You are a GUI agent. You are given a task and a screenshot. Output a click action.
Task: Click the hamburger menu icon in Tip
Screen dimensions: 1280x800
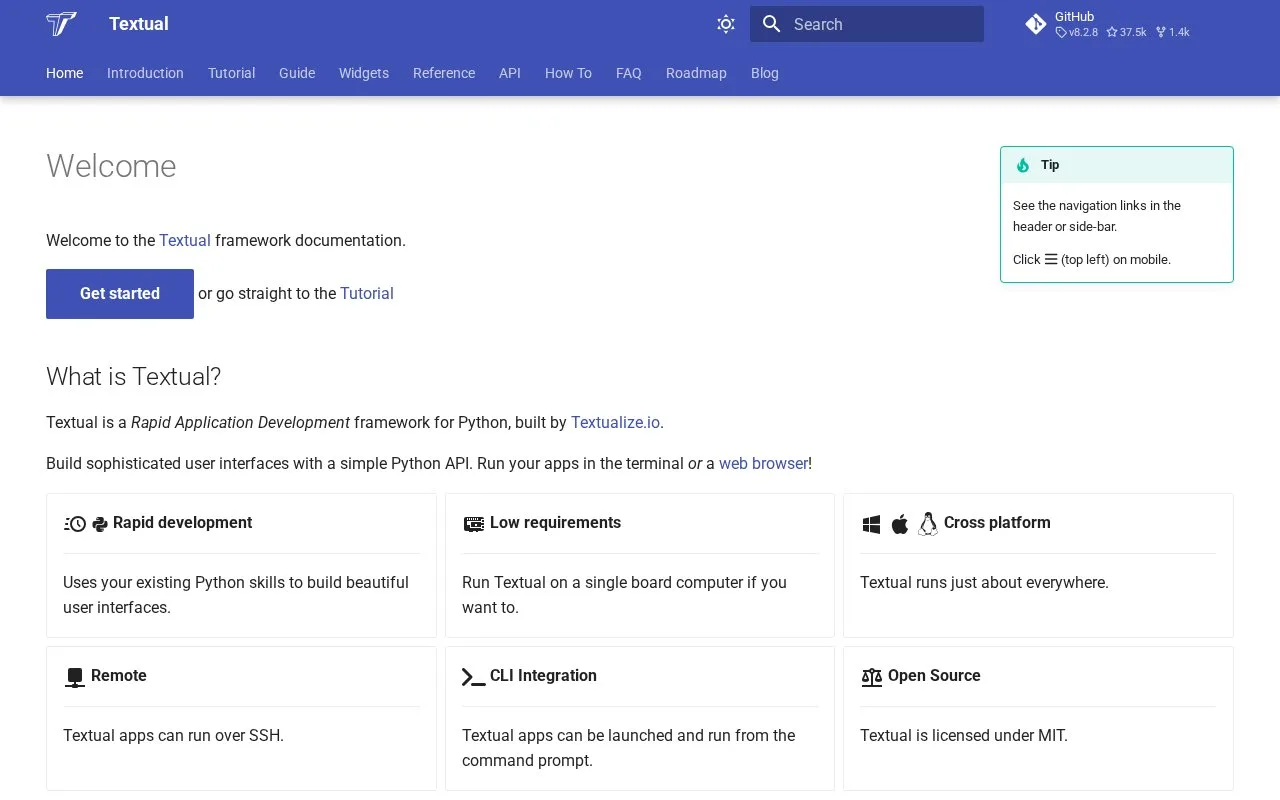pyautogui.click(x=1051, y=259)
